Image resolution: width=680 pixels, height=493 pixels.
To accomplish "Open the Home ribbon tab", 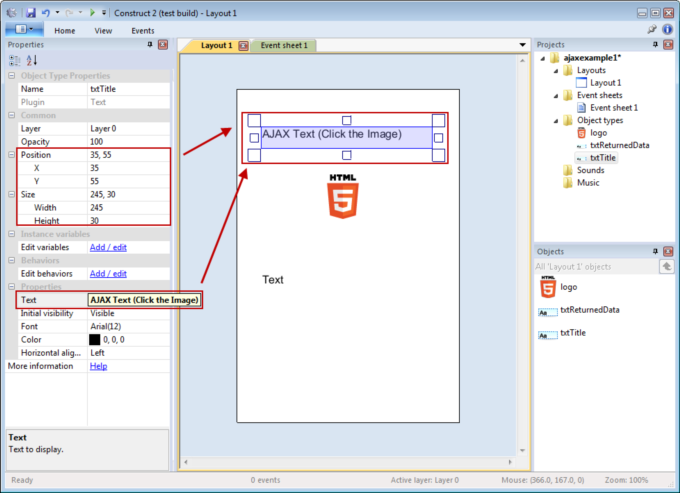I will [65, 31].
